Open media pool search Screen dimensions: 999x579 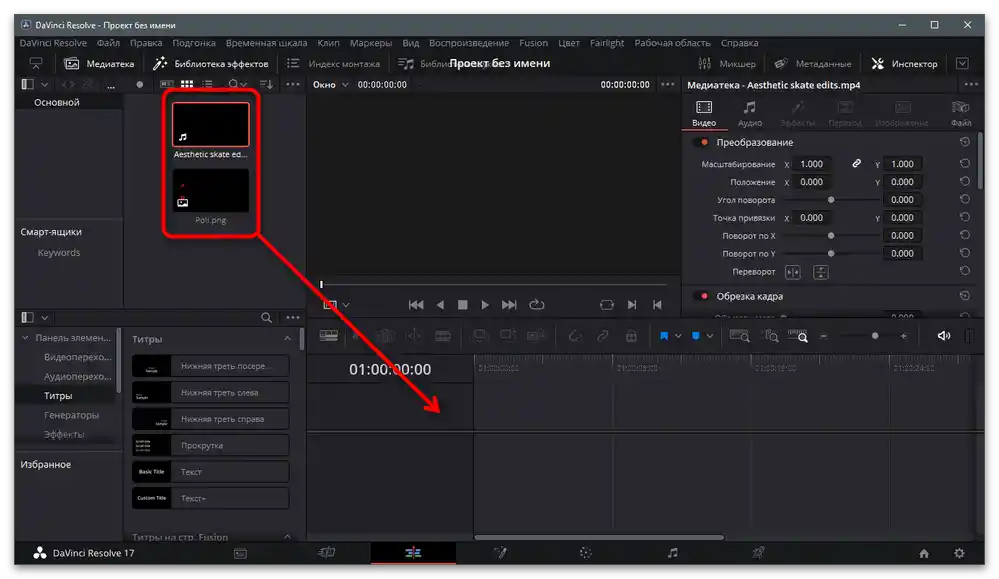coord(234,84)
